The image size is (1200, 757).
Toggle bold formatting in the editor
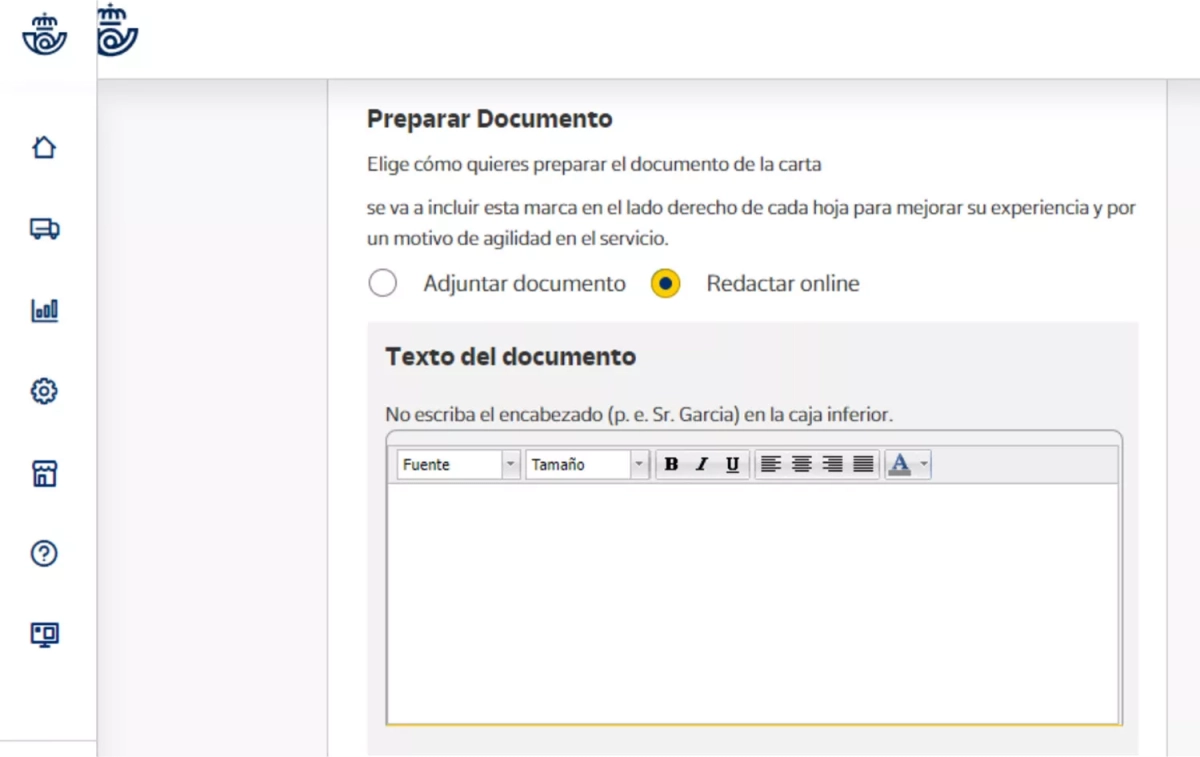pos(671,465)
